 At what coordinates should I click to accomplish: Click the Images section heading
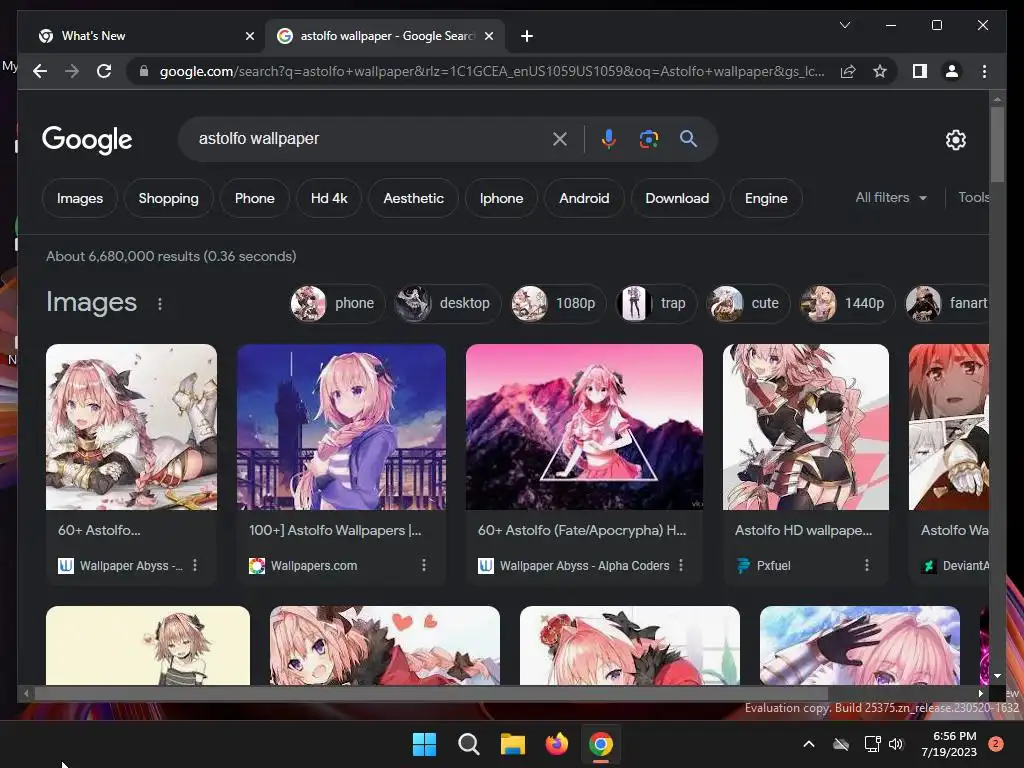tap(91, 302)
